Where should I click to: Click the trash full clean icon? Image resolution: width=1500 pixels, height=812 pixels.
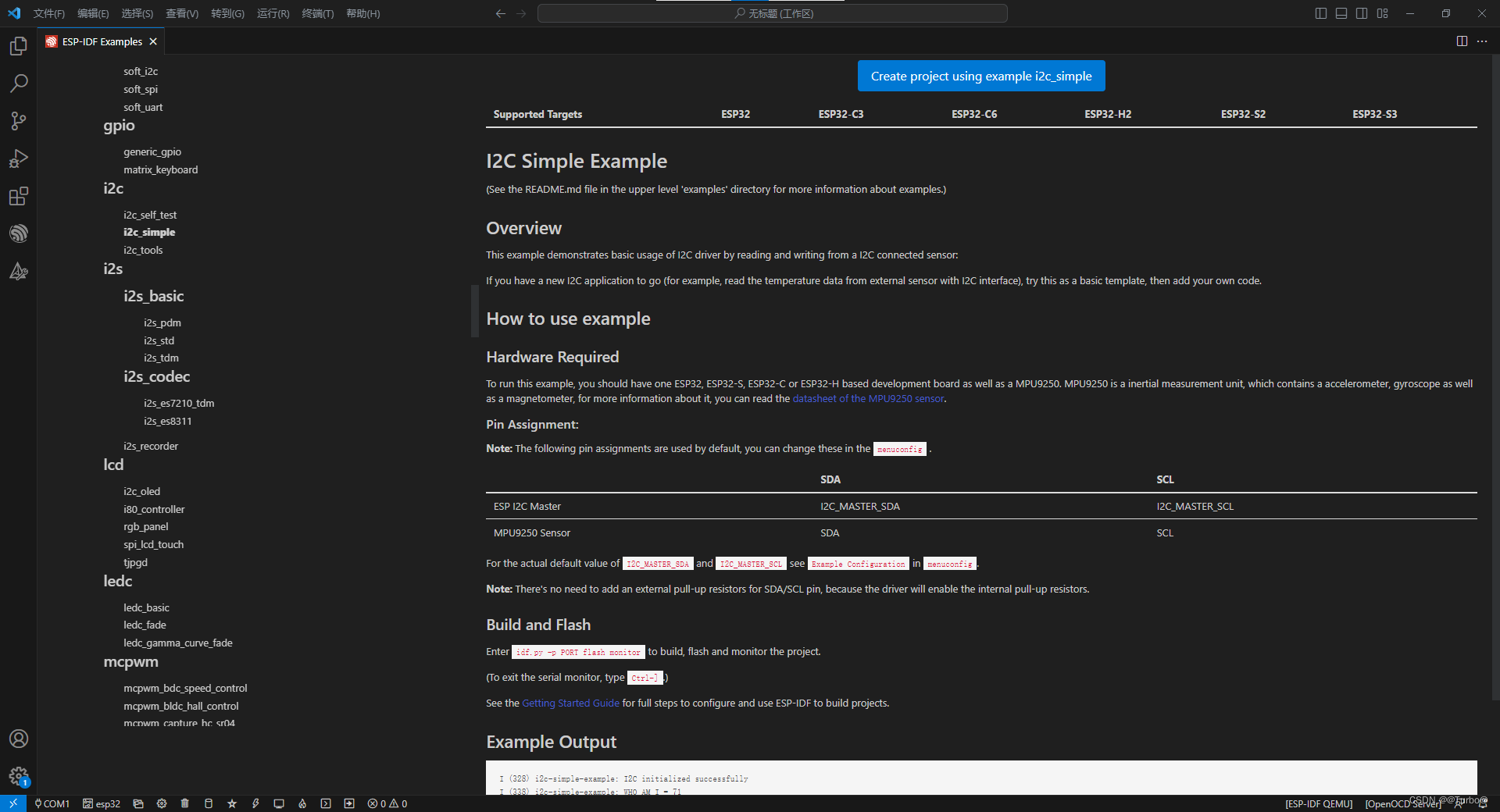coord(185,803)
